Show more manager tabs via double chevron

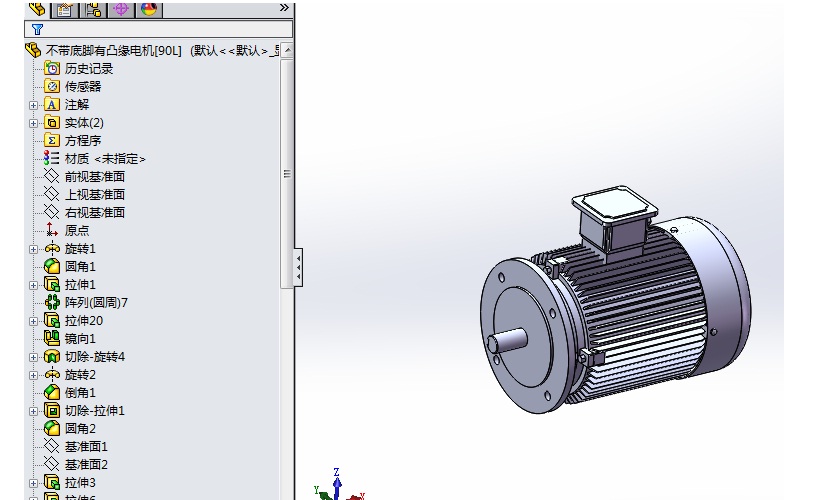(x=284, y=8)
